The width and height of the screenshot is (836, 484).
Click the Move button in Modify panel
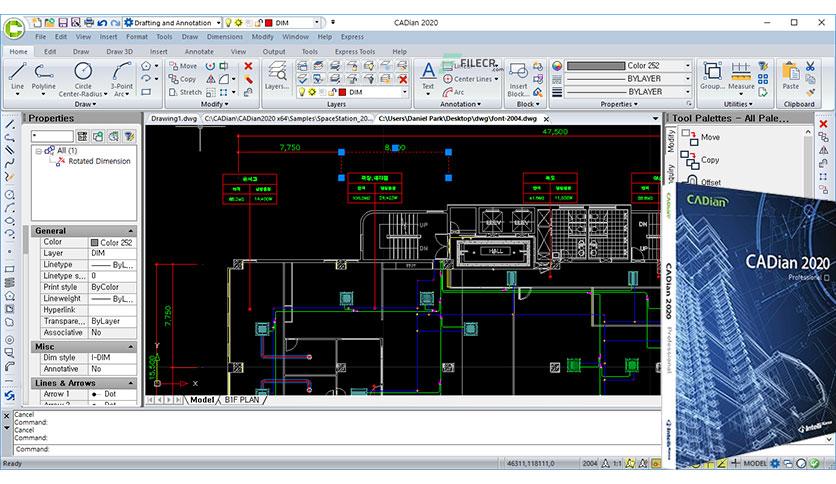183,66
